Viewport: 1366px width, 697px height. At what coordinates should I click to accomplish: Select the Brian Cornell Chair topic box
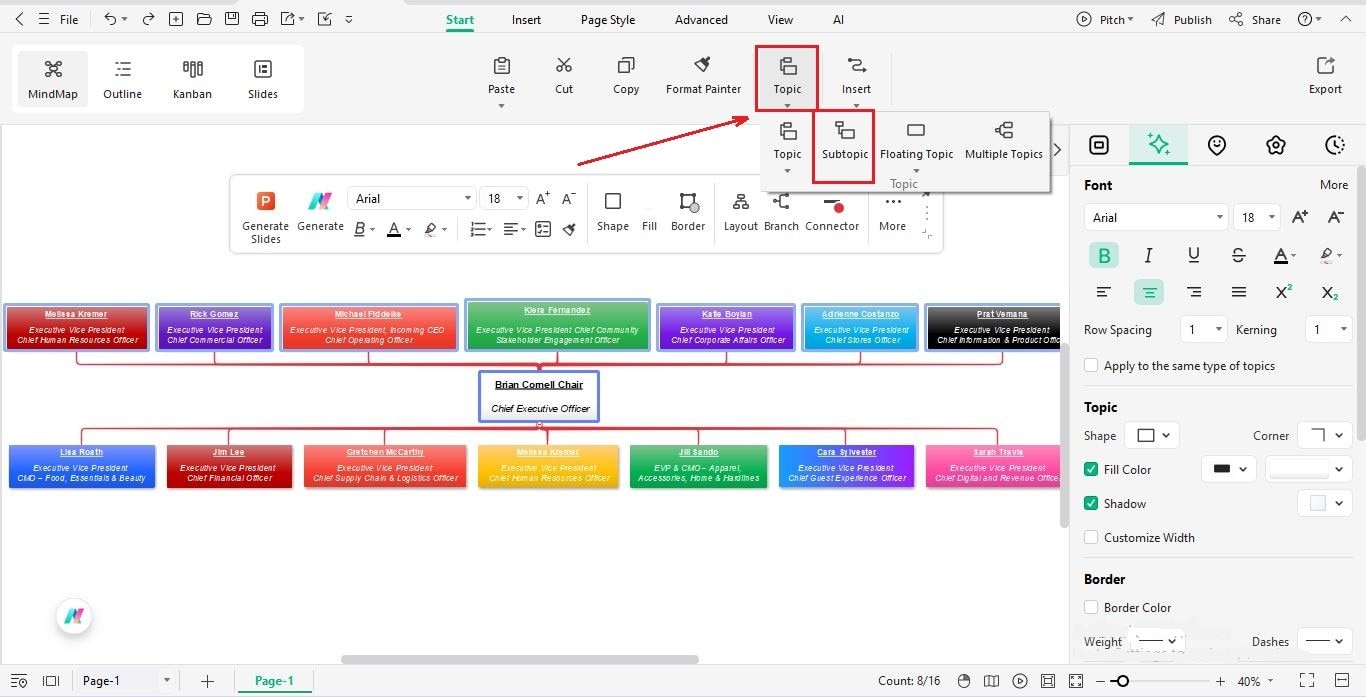539,396
